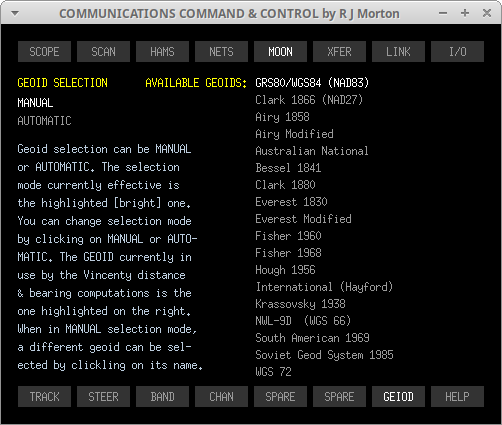Select the Fisher 1968 geoid

288,253
